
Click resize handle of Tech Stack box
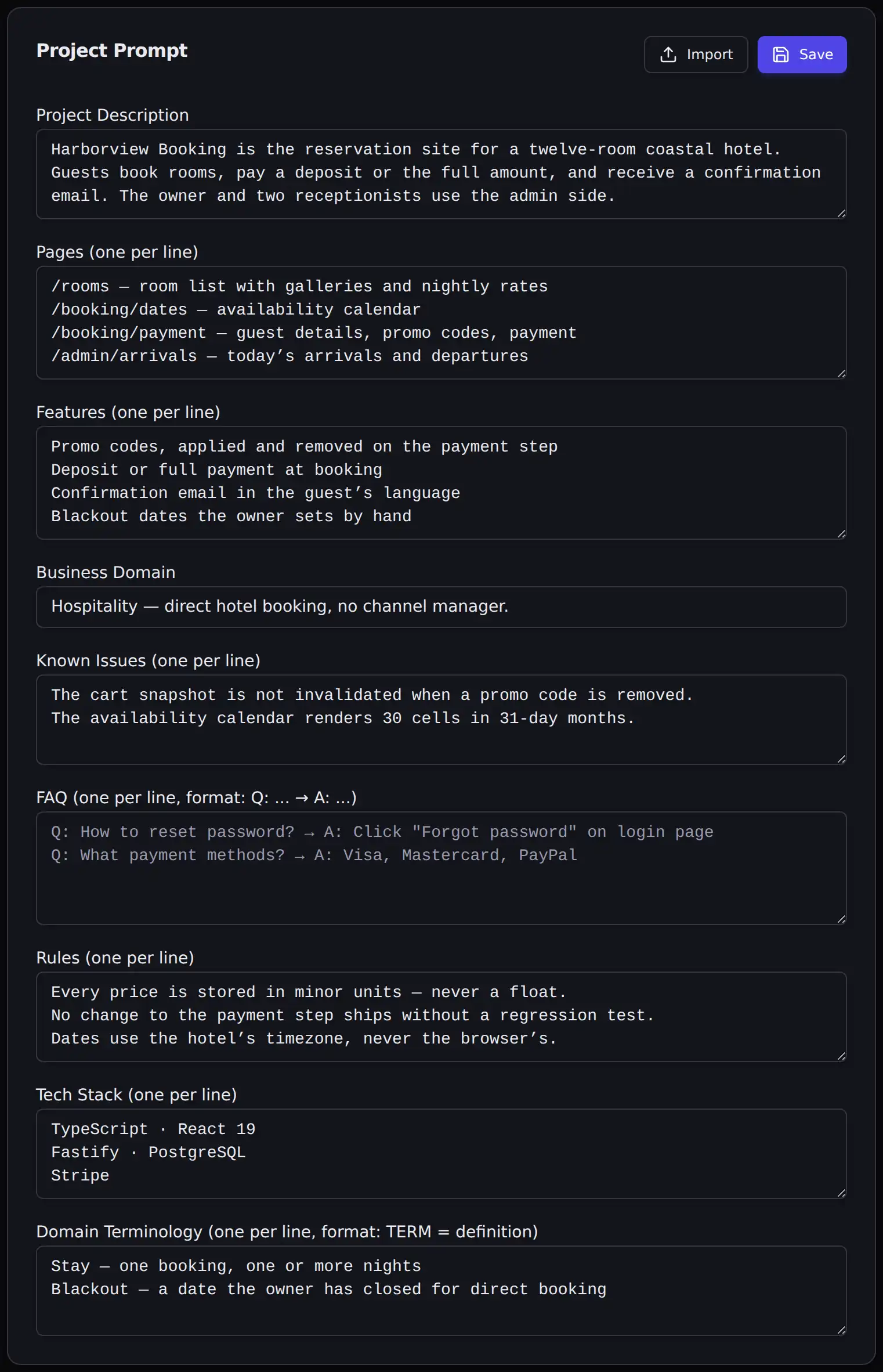(841, 1193)
